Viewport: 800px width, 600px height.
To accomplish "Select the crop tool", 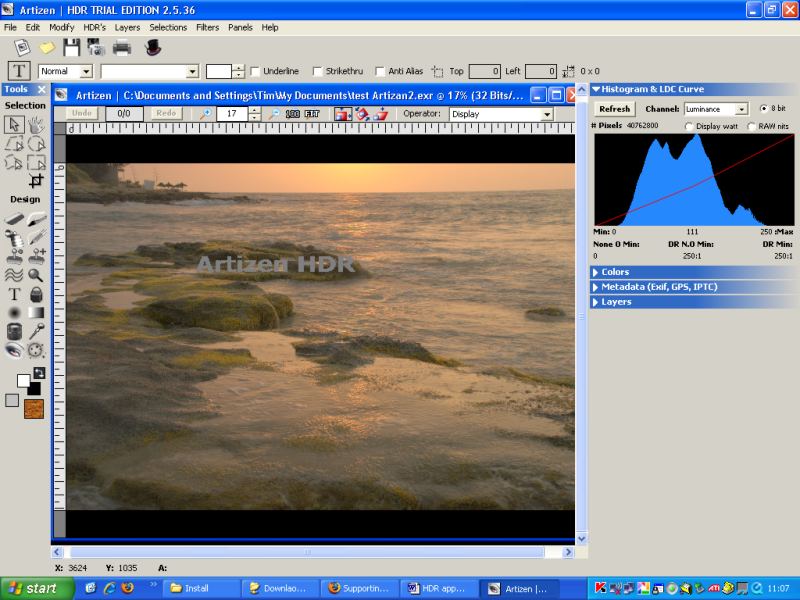I will click(x=36, y=181).
